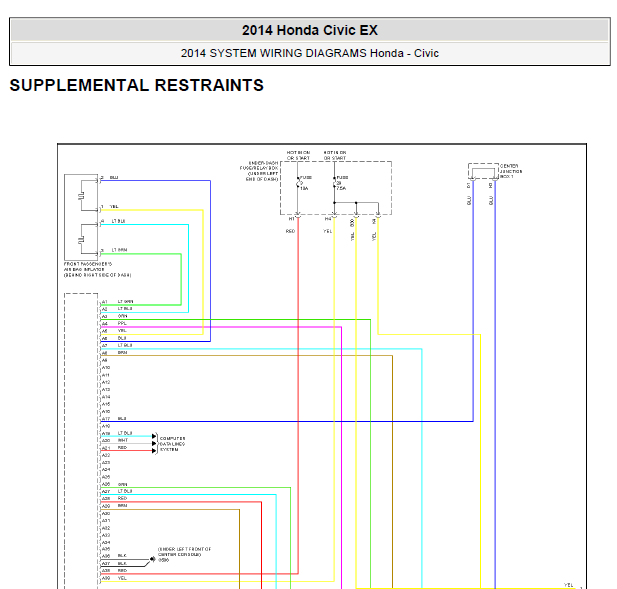Click the Front Passenger's Air Bag Inflator label

point(97,270)
